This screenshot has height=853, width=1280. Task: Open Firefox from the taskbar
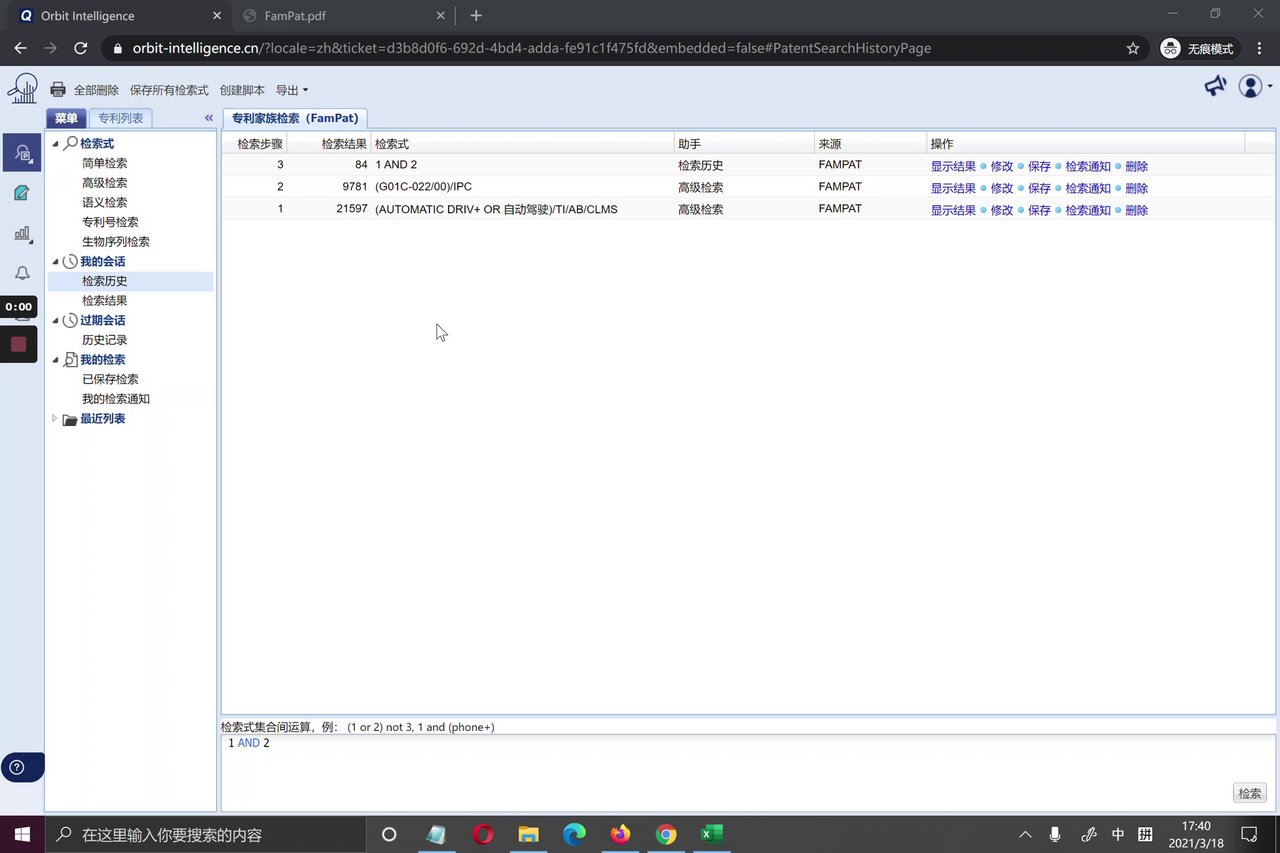pyautogui.click(x=620, y=834)
